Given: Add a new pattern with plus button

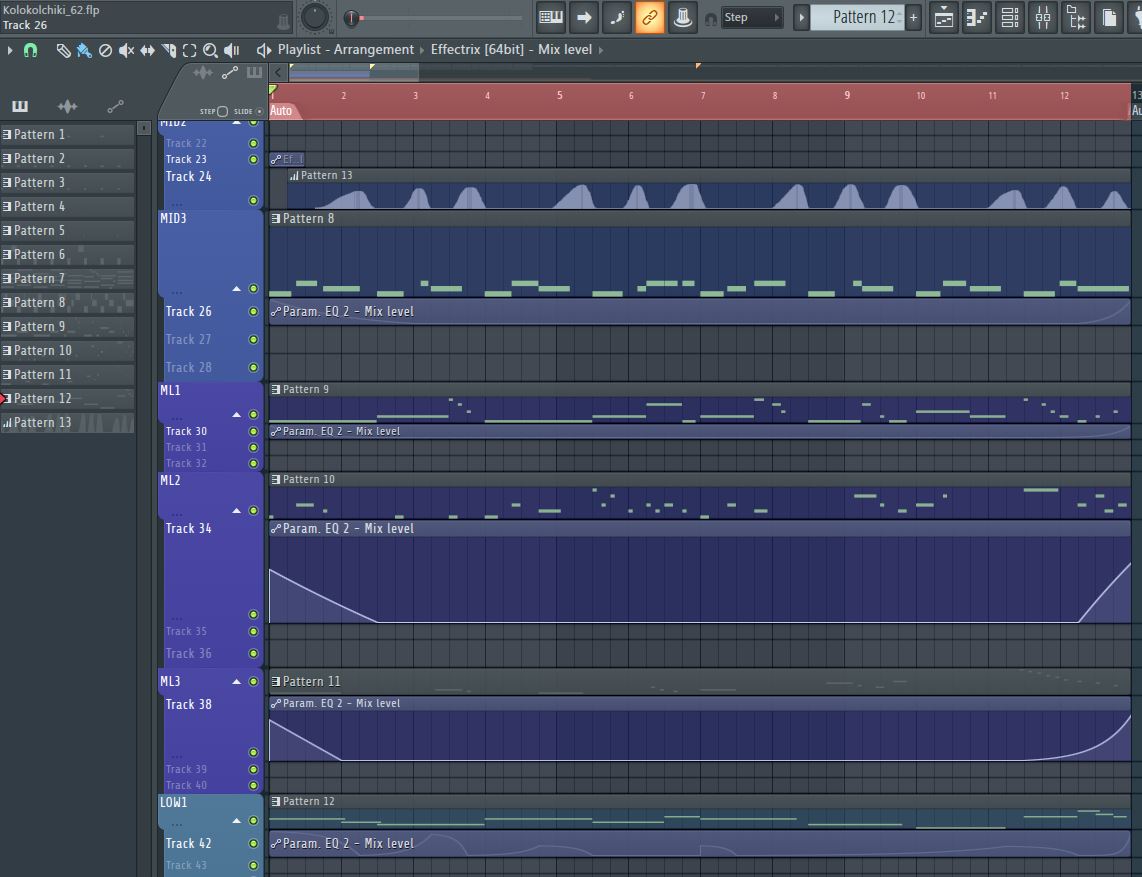Looking at the screenshot, I should click(913, 17).
